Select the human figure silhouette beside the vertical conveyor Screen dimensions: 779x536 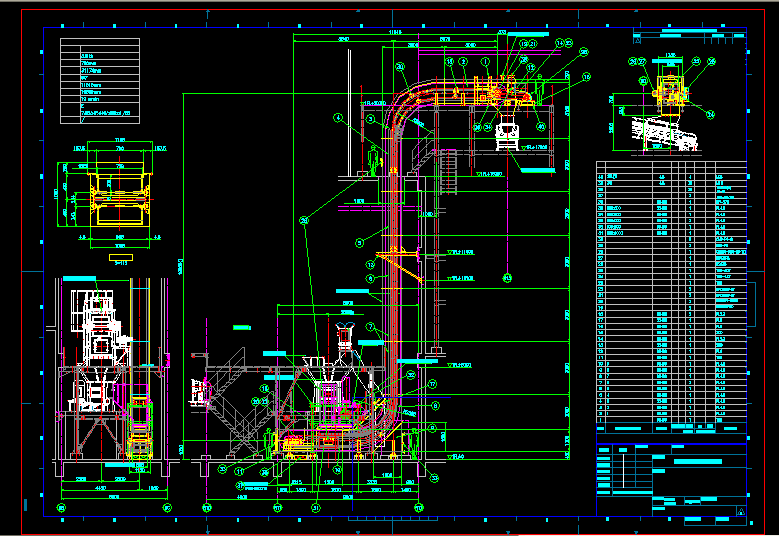click(374, 158)
